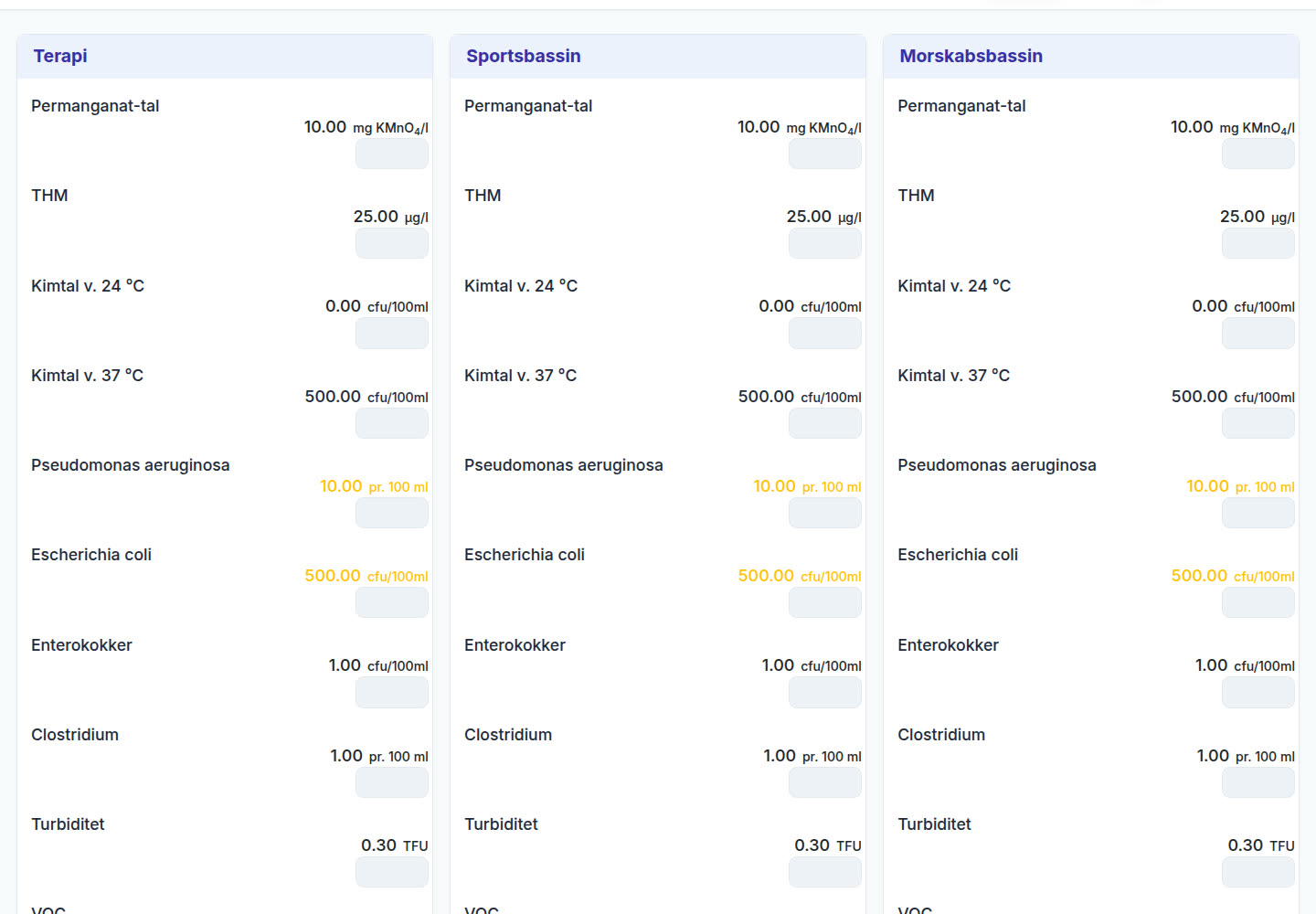Click Enterokokker field in Morskabsbassin
The width and height of the screenshot is (1316, 914).
(x=1258, y=693)
